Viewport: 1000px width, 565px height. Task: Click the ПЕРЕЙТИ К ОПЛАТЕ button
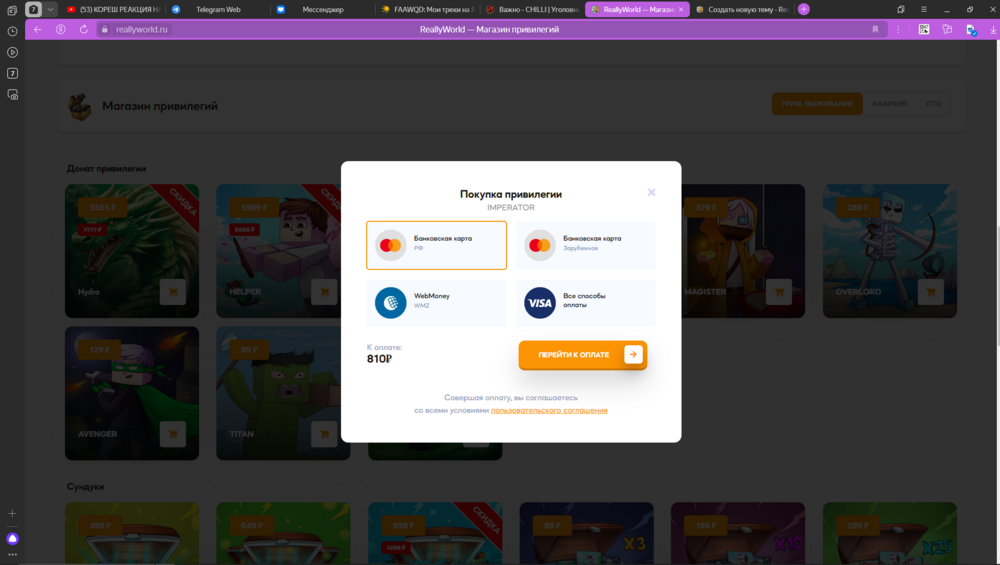pyautogui.click(x=582, y=355)
